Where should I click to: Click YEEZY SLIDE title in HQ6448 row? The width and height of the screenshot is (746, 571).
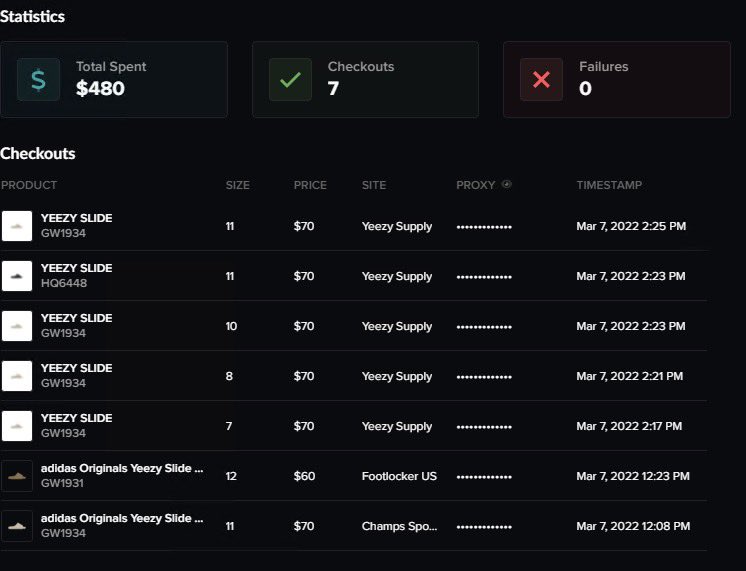[x=77, y=268]
